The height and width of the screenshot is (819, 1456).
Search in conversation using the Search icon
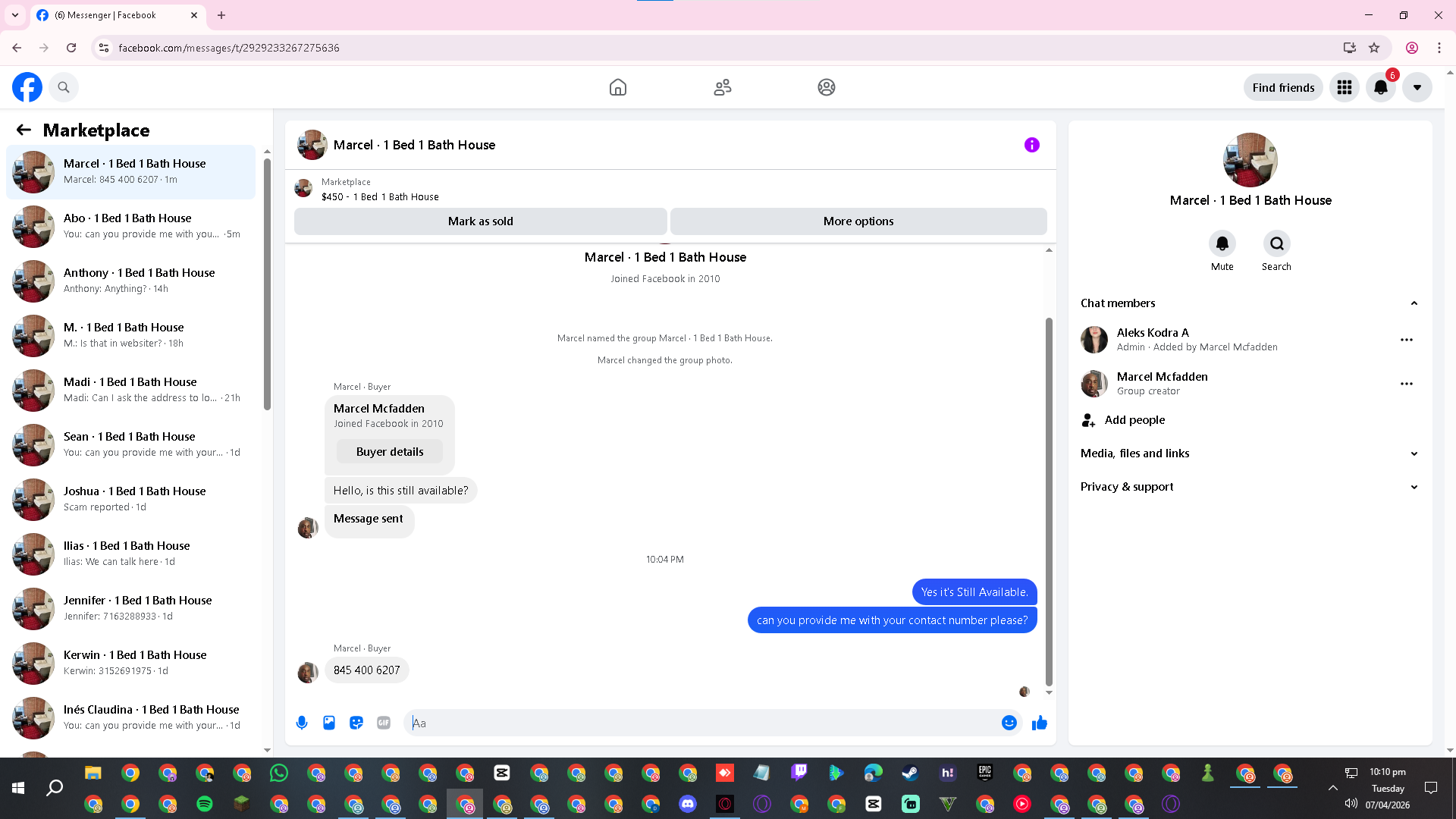point(1277,243)
